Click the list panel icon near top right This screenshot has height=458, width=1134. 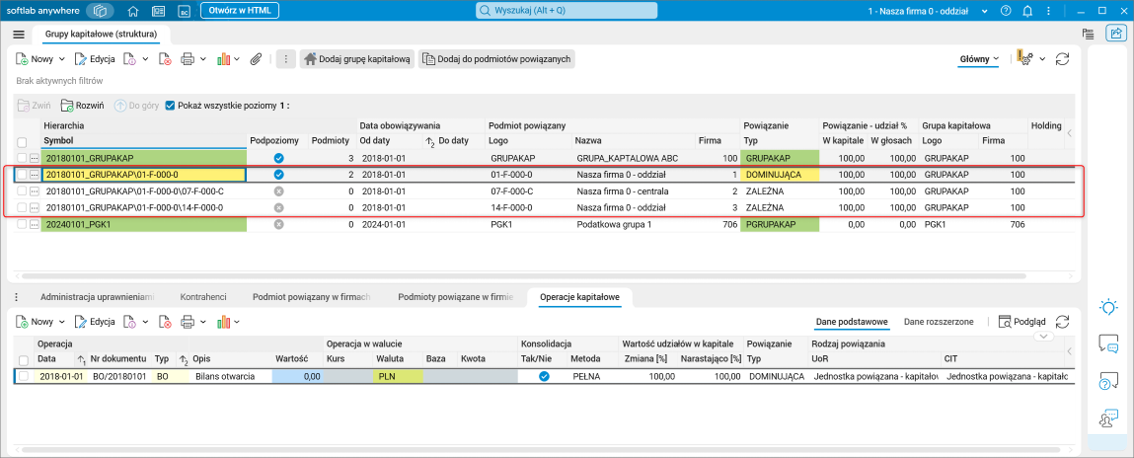[1087, 33]
